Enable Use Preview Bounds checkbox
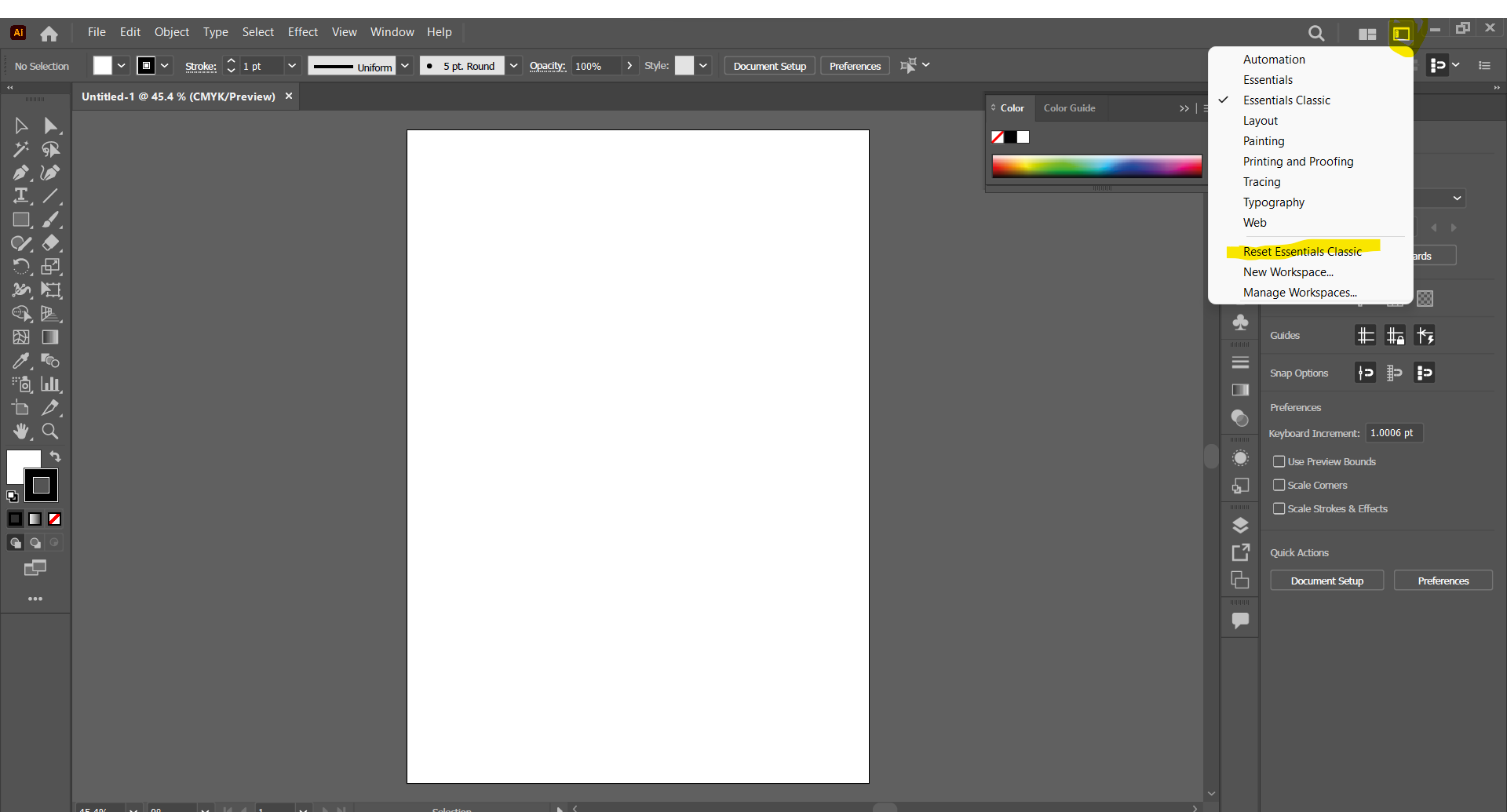This screenshot has width=1507, height=812. 1279,461
